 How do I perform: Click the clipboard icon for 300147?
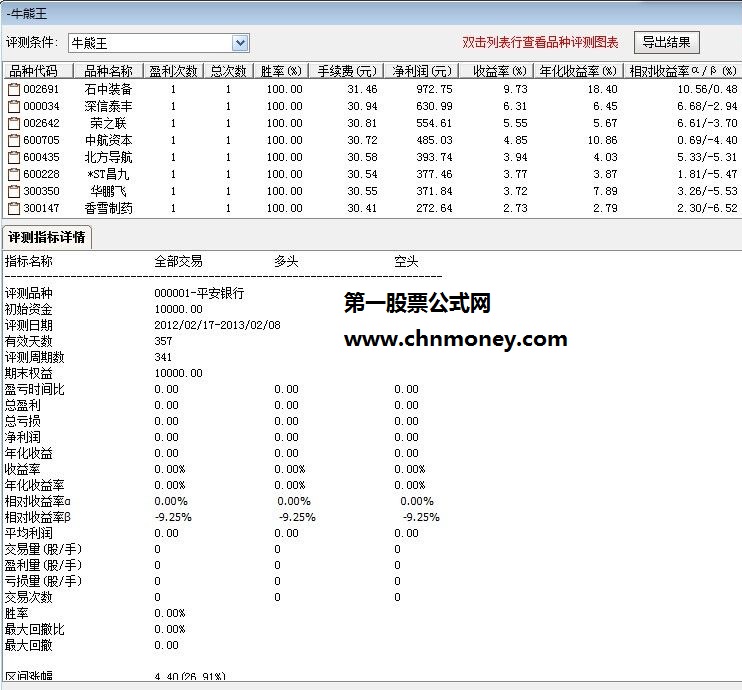coord(14,208)
